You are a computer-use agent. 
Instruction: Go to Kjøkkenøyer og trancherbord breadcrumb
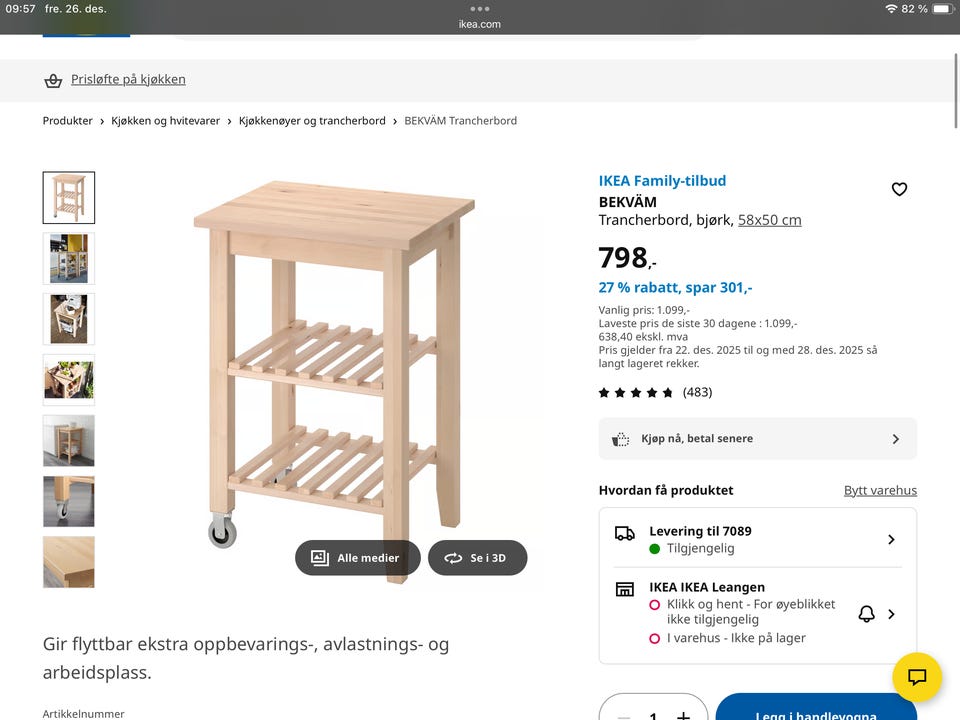(312, 121)
